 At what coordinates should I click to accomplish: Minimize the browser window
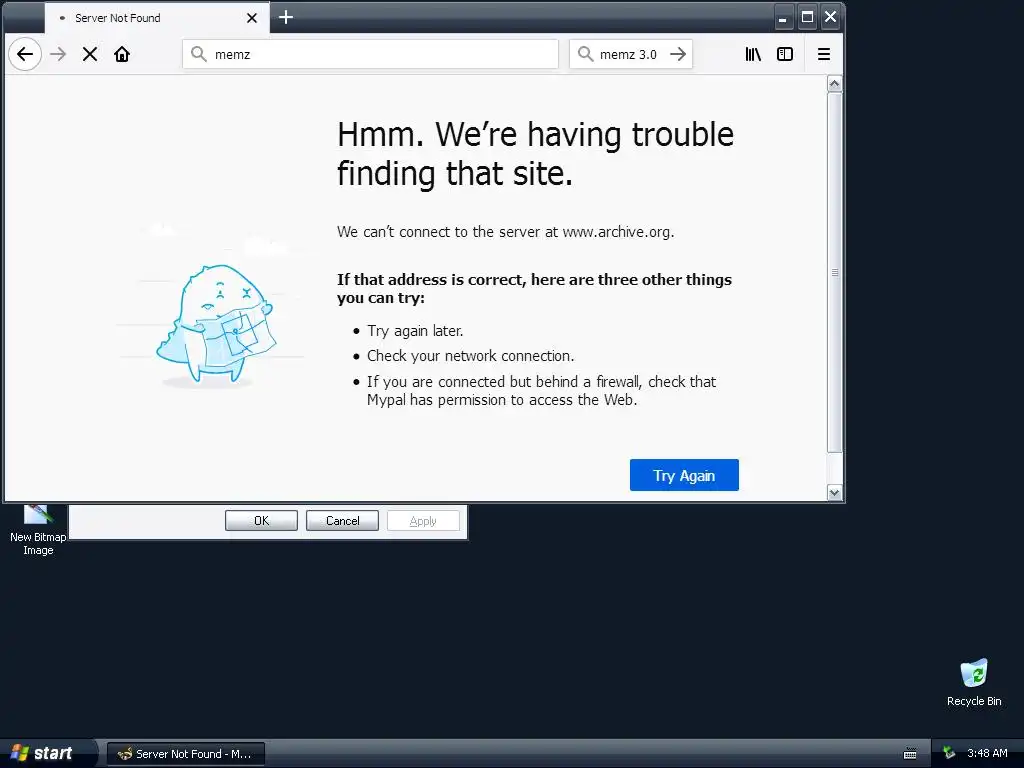click(x=784, y=18)
